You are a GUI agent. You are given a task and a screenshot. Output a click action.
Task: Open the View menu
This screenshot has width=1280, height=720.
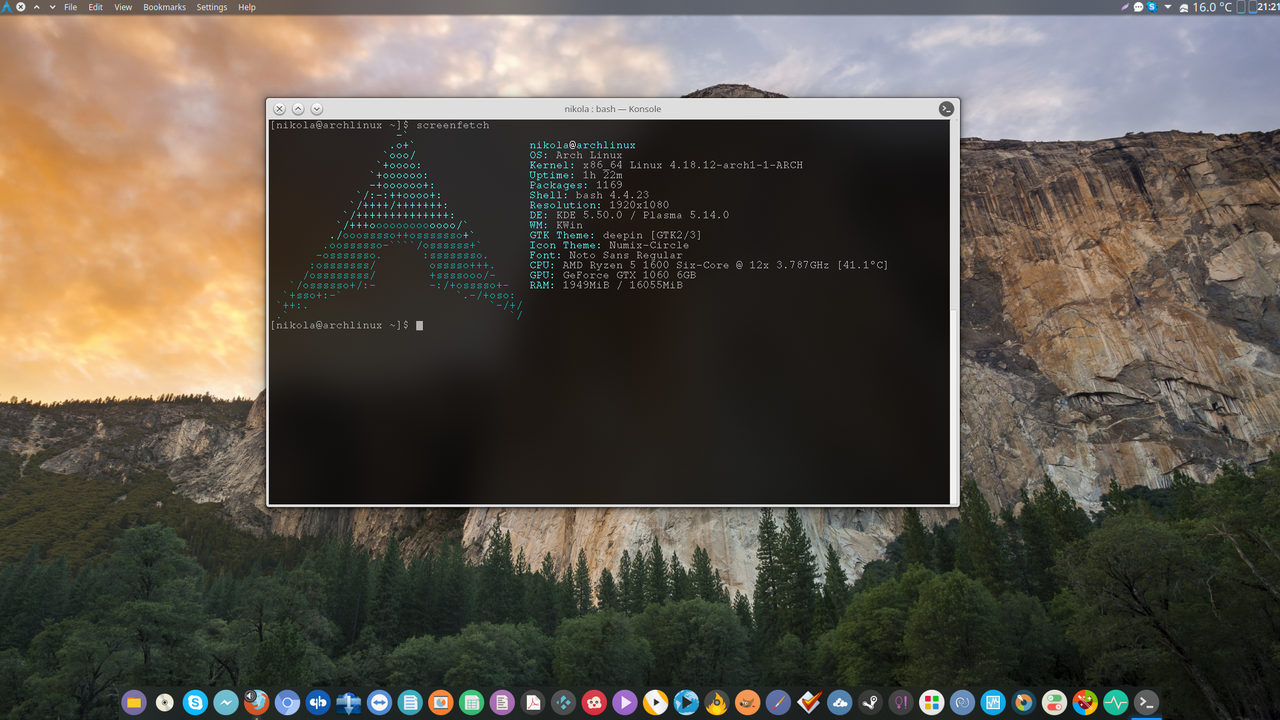123,7
